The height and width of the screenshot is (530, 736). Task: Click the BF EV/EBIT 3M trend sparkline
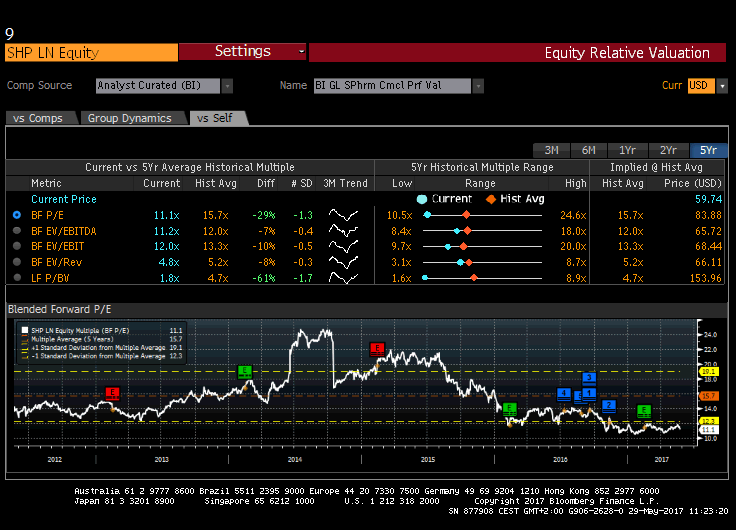344,246
